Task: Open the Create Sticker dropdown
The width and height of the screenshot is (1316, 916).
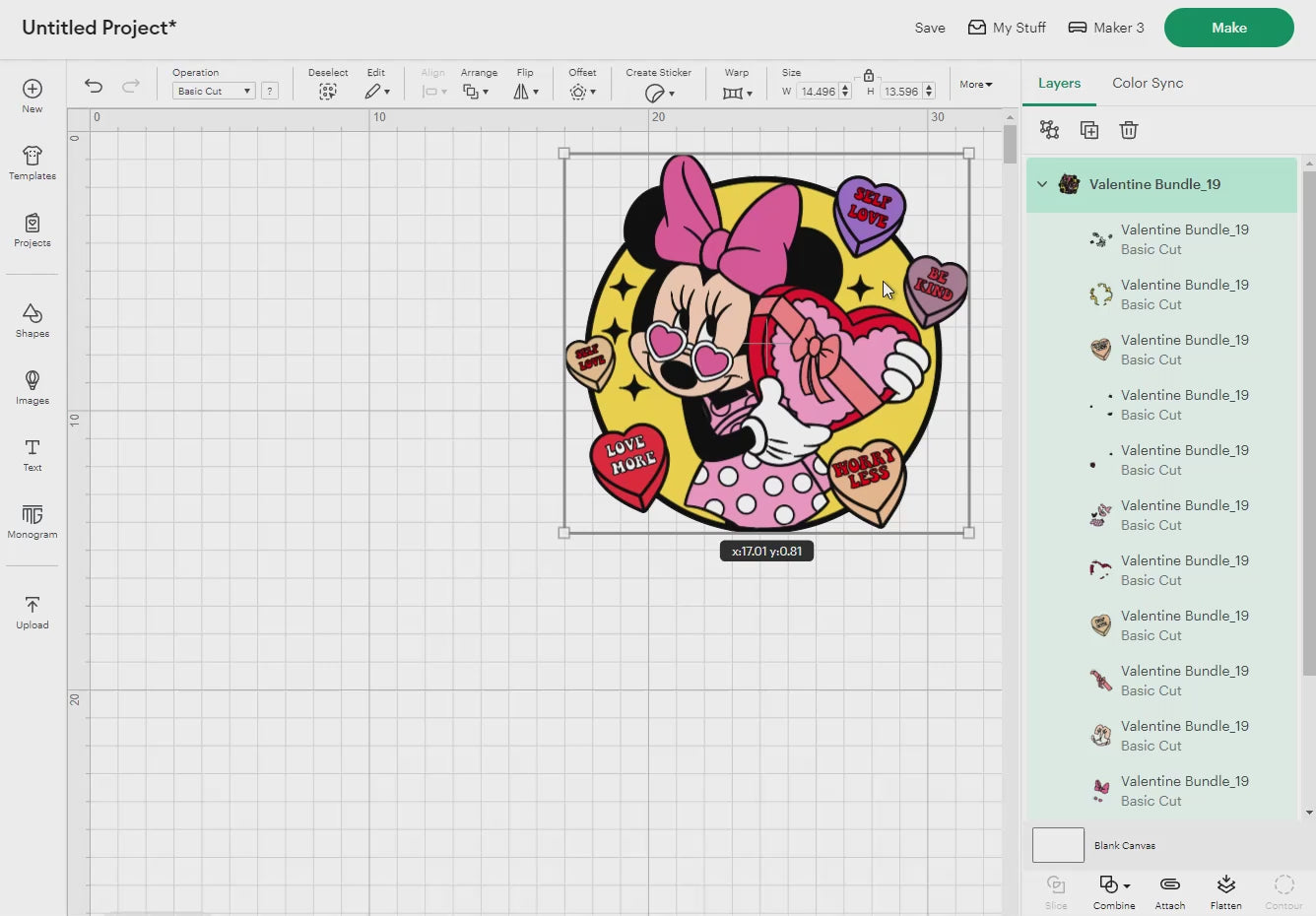Action: pos(659,93)
